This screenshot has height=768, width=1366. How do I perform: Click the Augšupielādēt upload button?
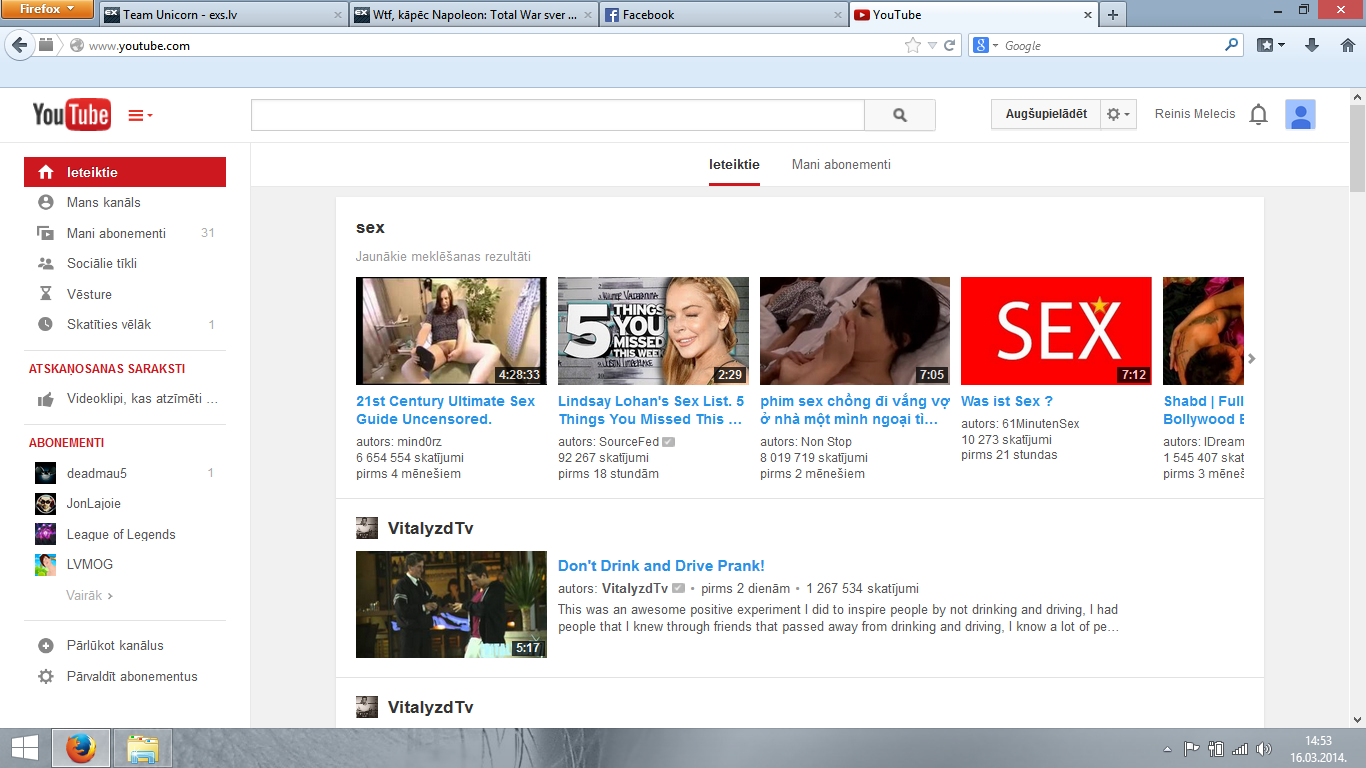[1046, 114]
